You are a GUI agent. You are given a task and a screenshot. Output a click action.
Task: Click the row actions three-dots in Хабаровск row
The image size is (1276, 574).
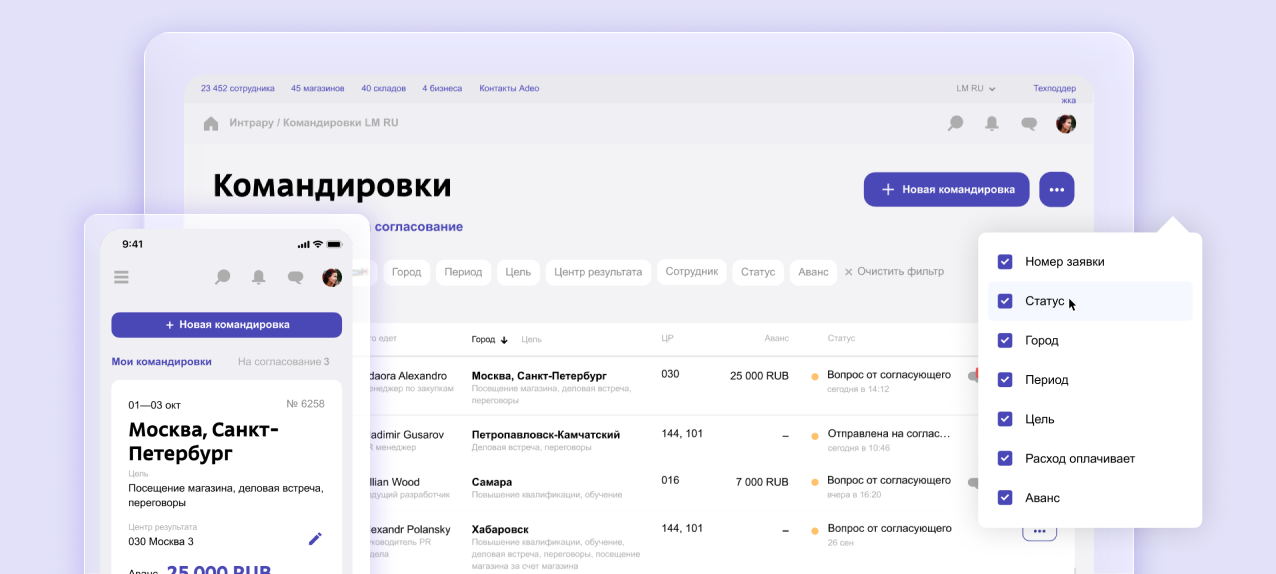pos(1039,532)
